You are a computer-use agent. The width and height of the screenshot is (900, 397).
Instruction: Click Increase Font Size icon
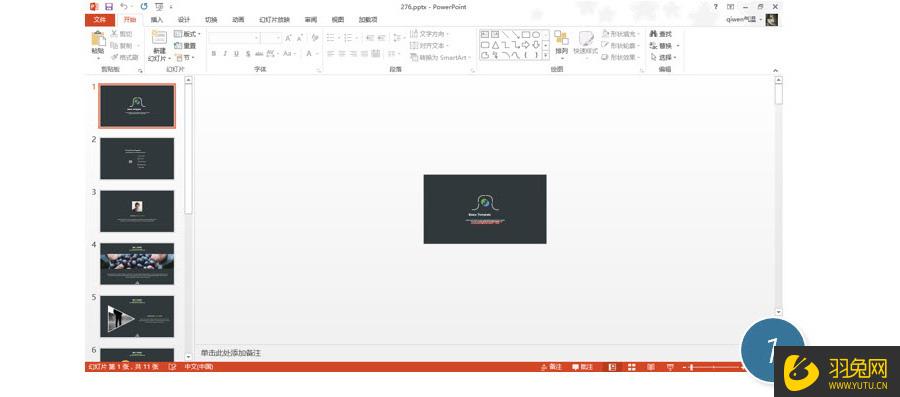click(x=288, y=38)
